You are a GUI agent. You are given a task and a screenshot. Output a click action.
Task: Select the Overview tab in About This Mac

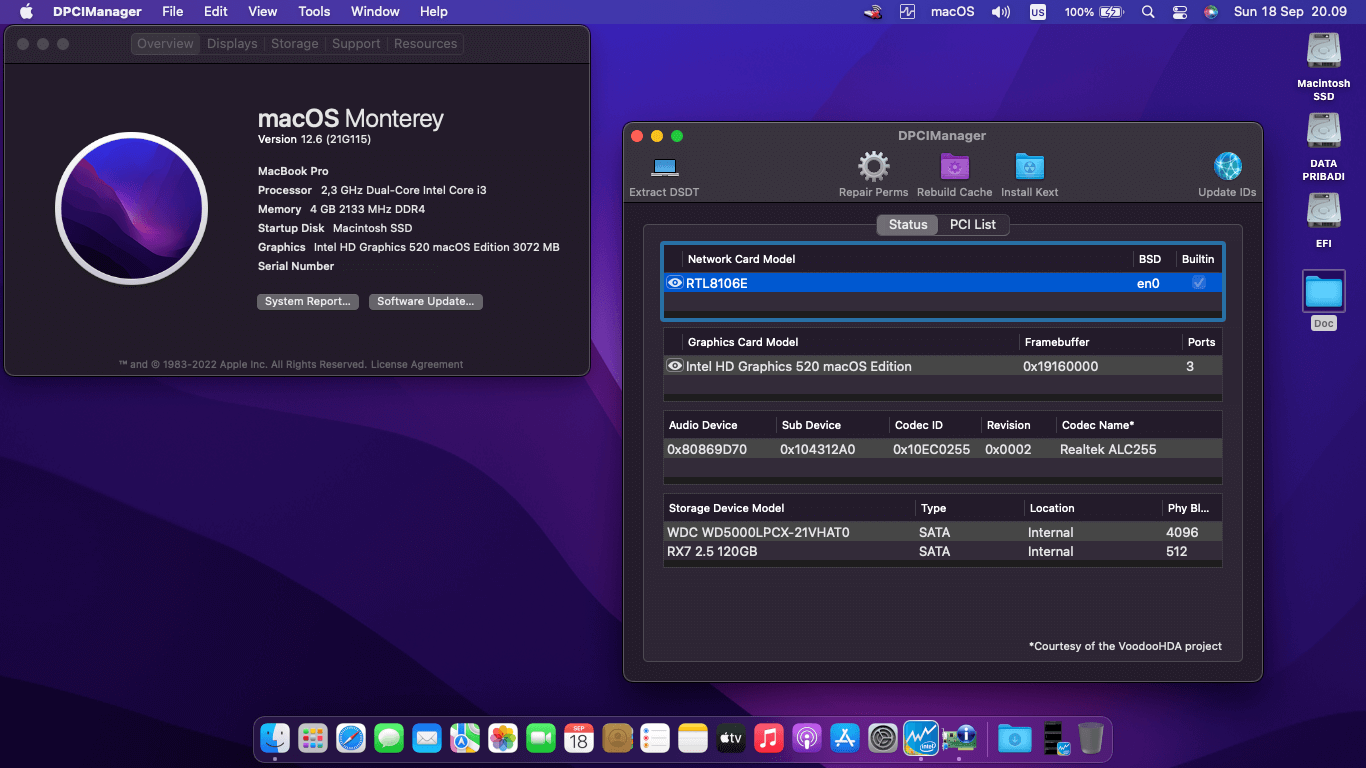coord(165,44)
